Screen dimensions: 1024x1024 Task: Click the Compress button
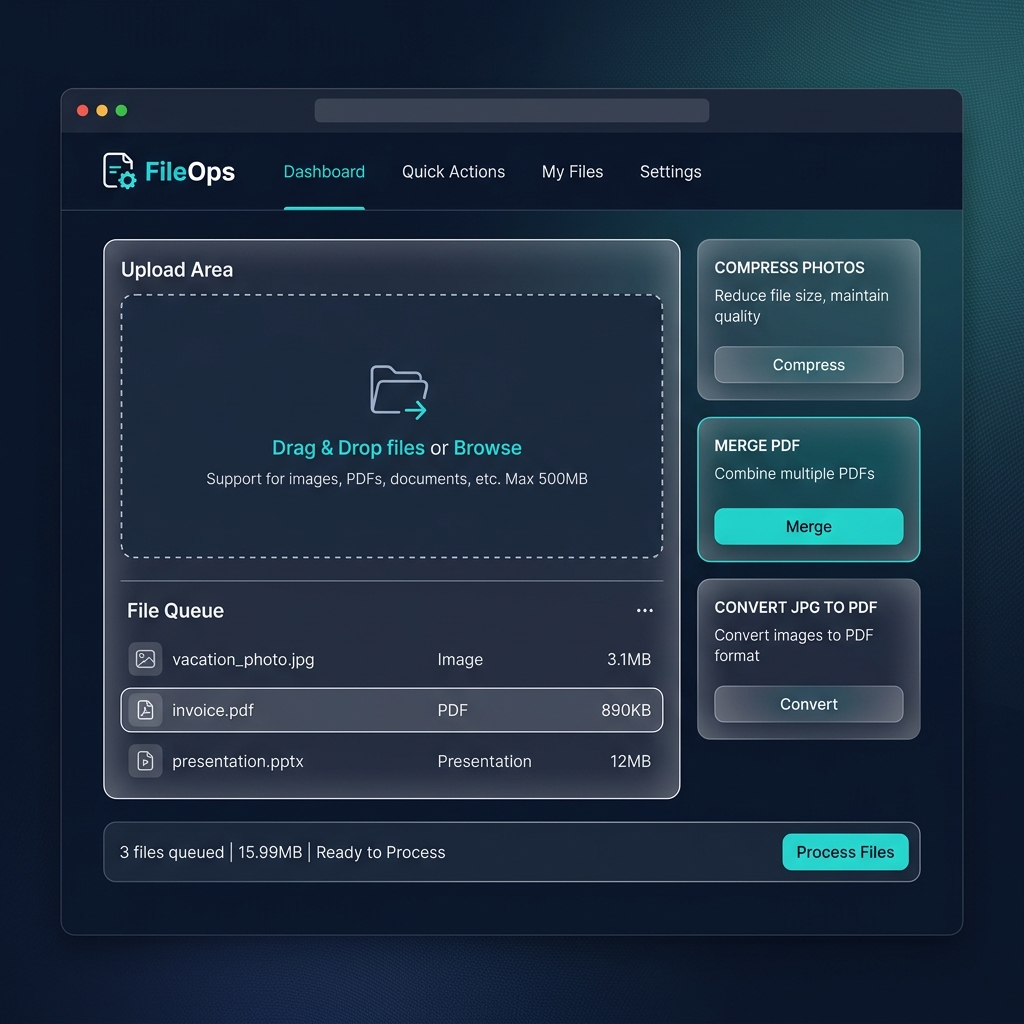808,364
